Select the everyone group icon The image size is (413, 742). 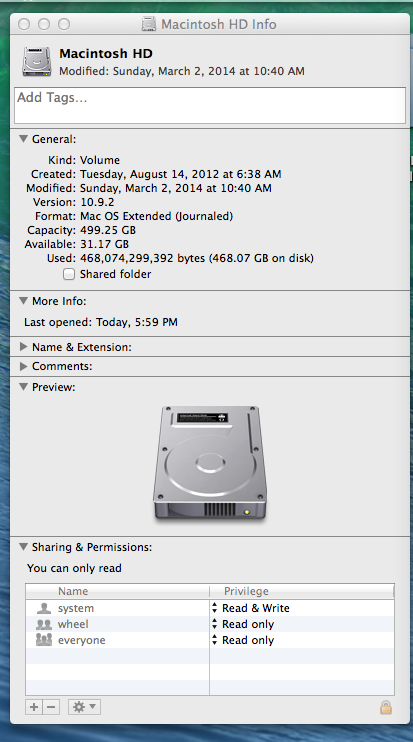(x=44, y=640)
